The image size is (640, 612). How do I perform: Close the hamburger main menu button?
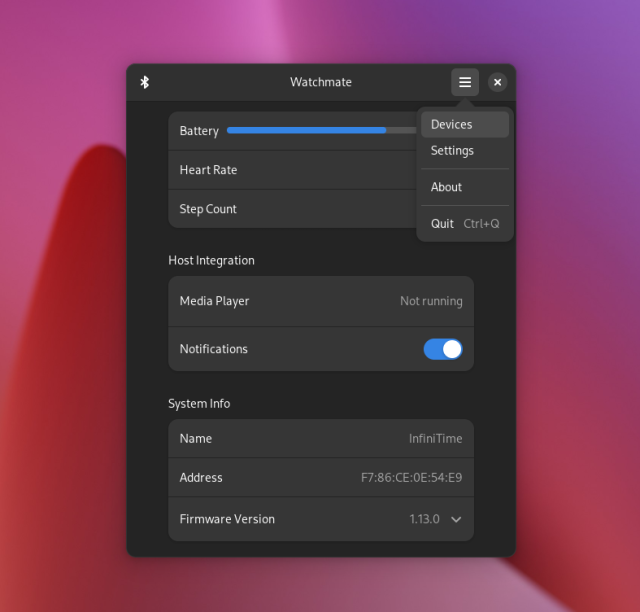click(465, 82)
